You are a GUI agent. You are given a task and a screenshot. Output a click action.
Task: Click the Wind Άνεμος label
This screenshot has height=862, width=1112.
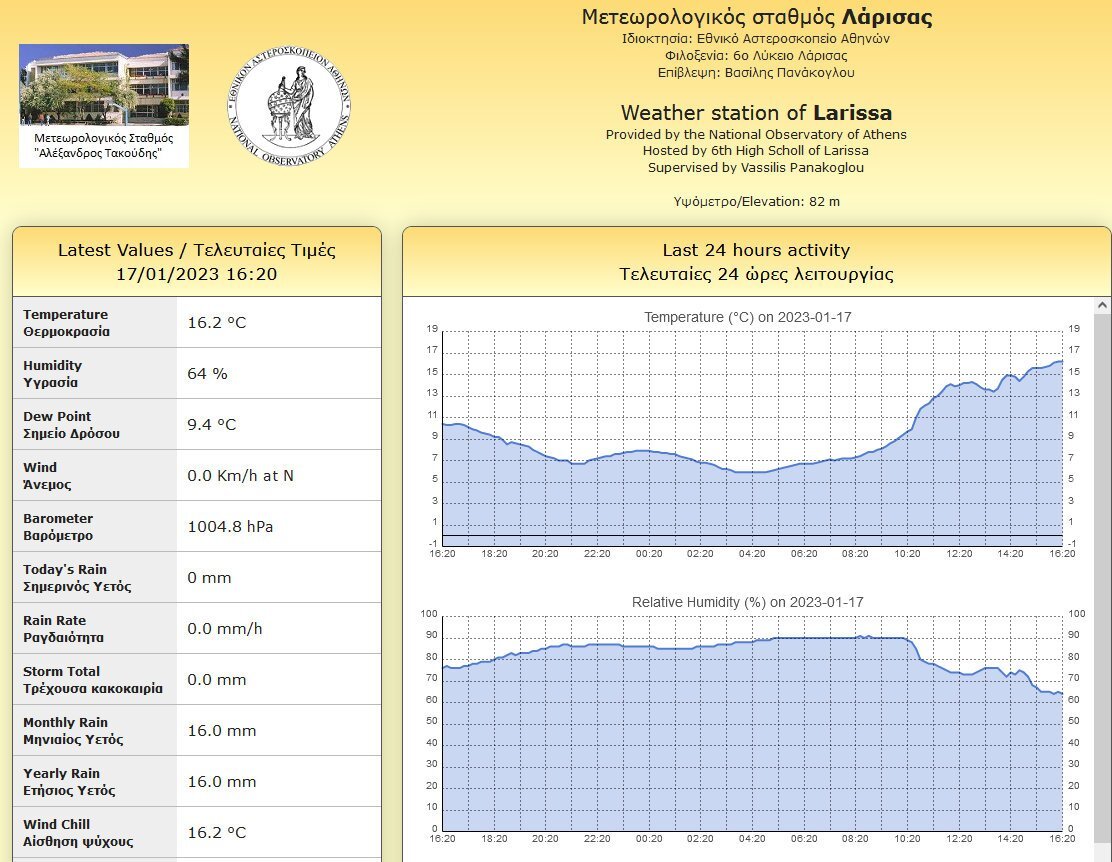[47, 476]
